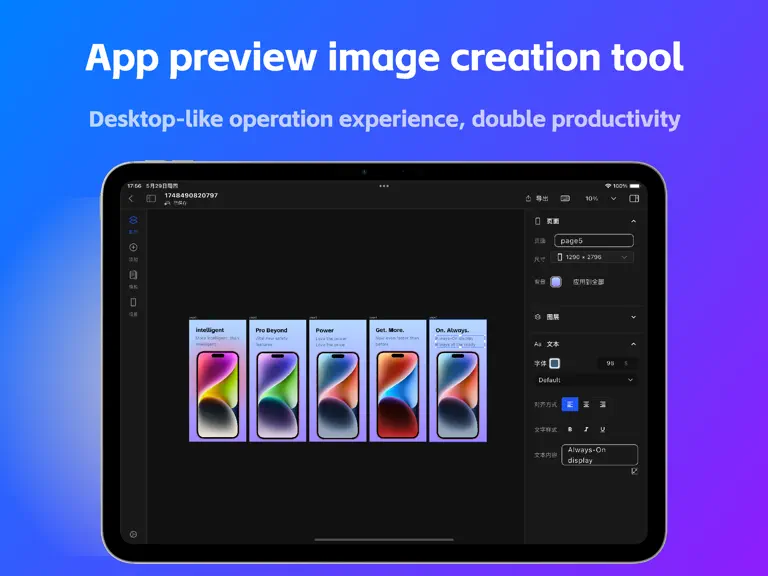Image resolution: width=768 pixels, height=576 pixels.
Task: Click the selected Always-On display subtitle text
Action: pyautogui.click(x=460, y=341)
